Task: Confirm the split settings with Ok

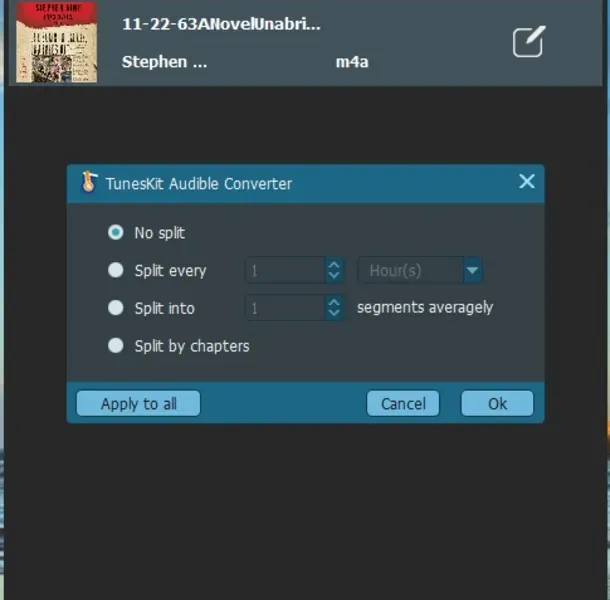Action: (497, 404)
